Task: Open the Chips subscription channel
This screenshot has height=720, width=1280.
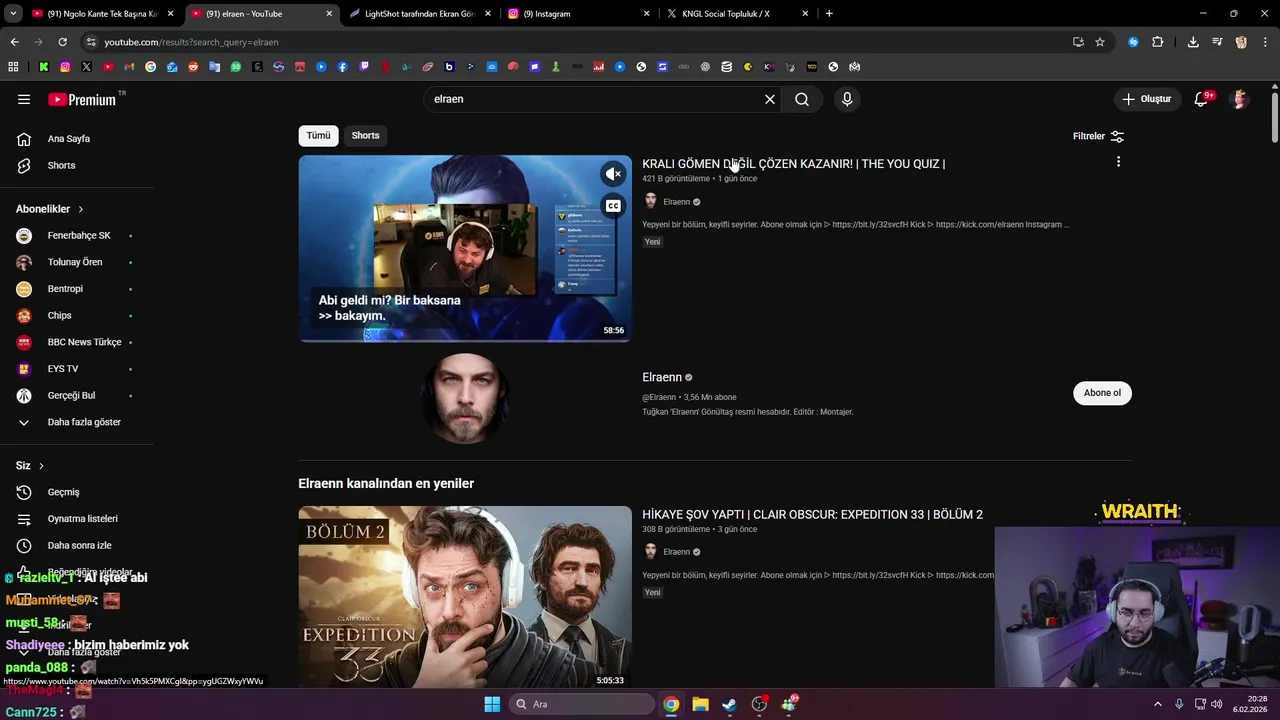Action: 59,315
